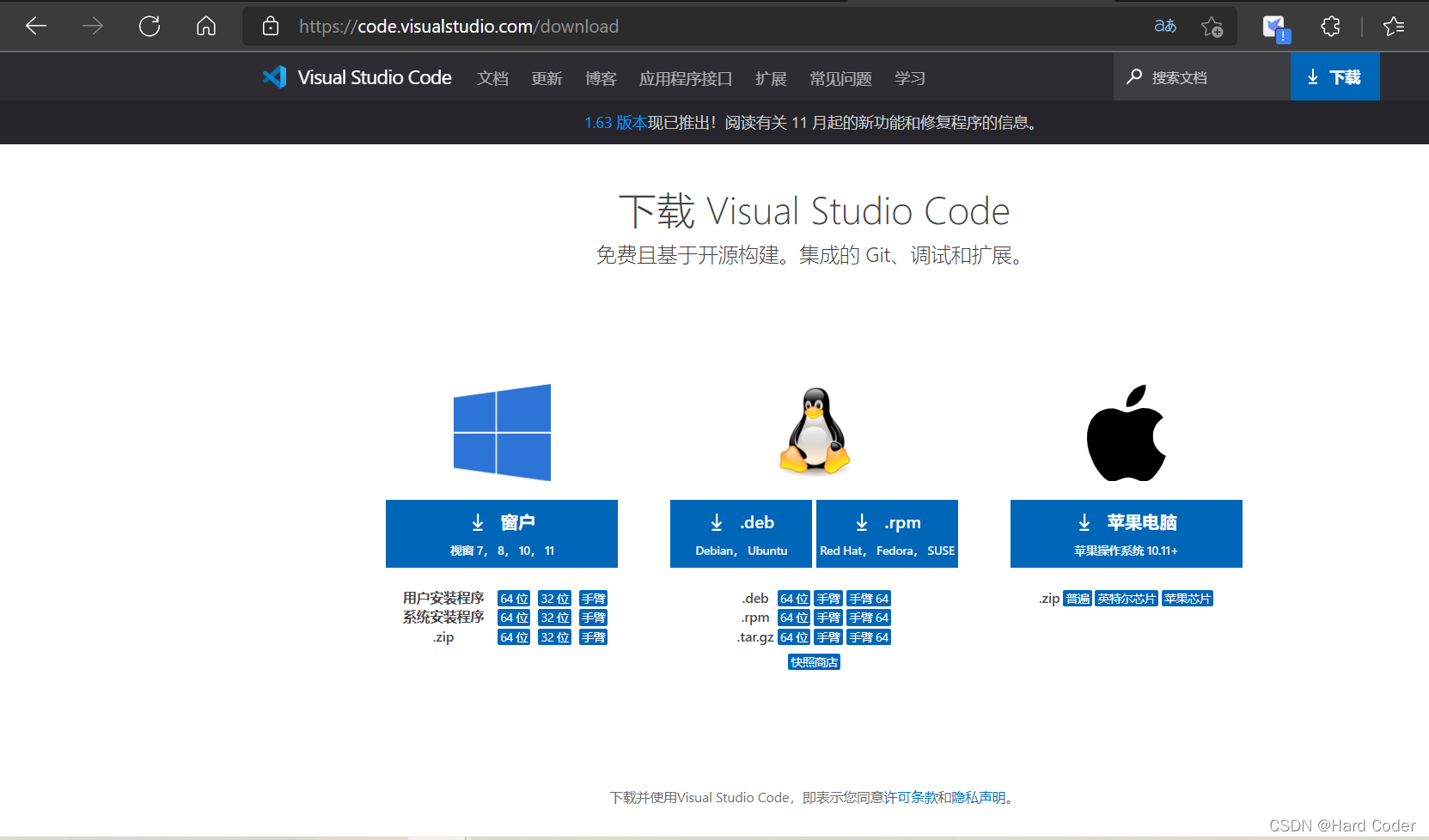Open the 博客 navigation item
1429x840 pixels.
point(601,78)
